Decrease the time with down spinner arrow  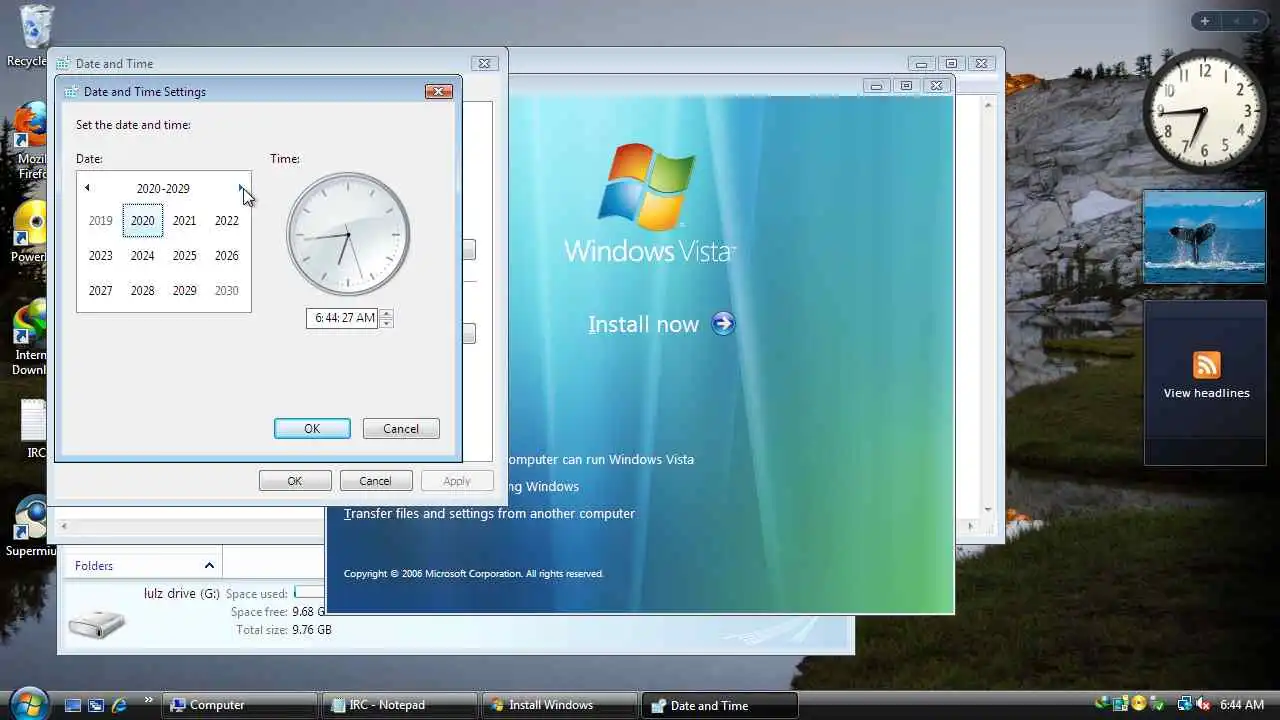pos(386,323)
